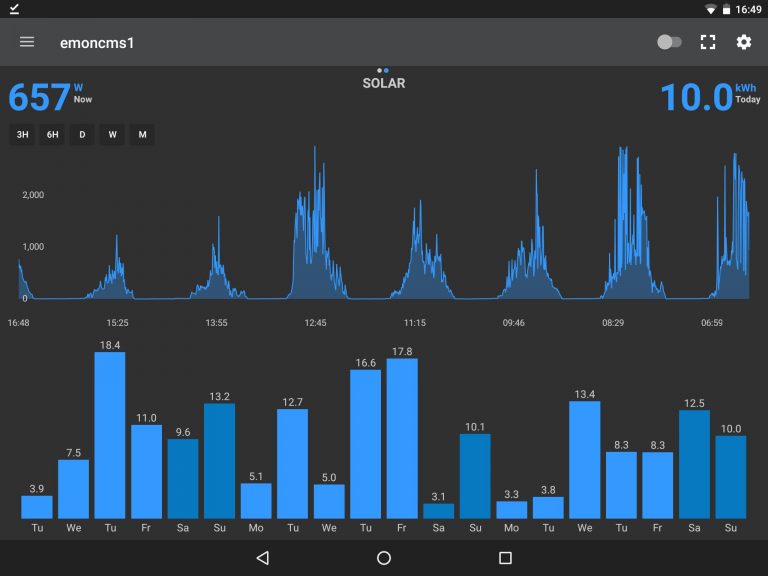
Task: Tap the Android home button
Action: 384,558
